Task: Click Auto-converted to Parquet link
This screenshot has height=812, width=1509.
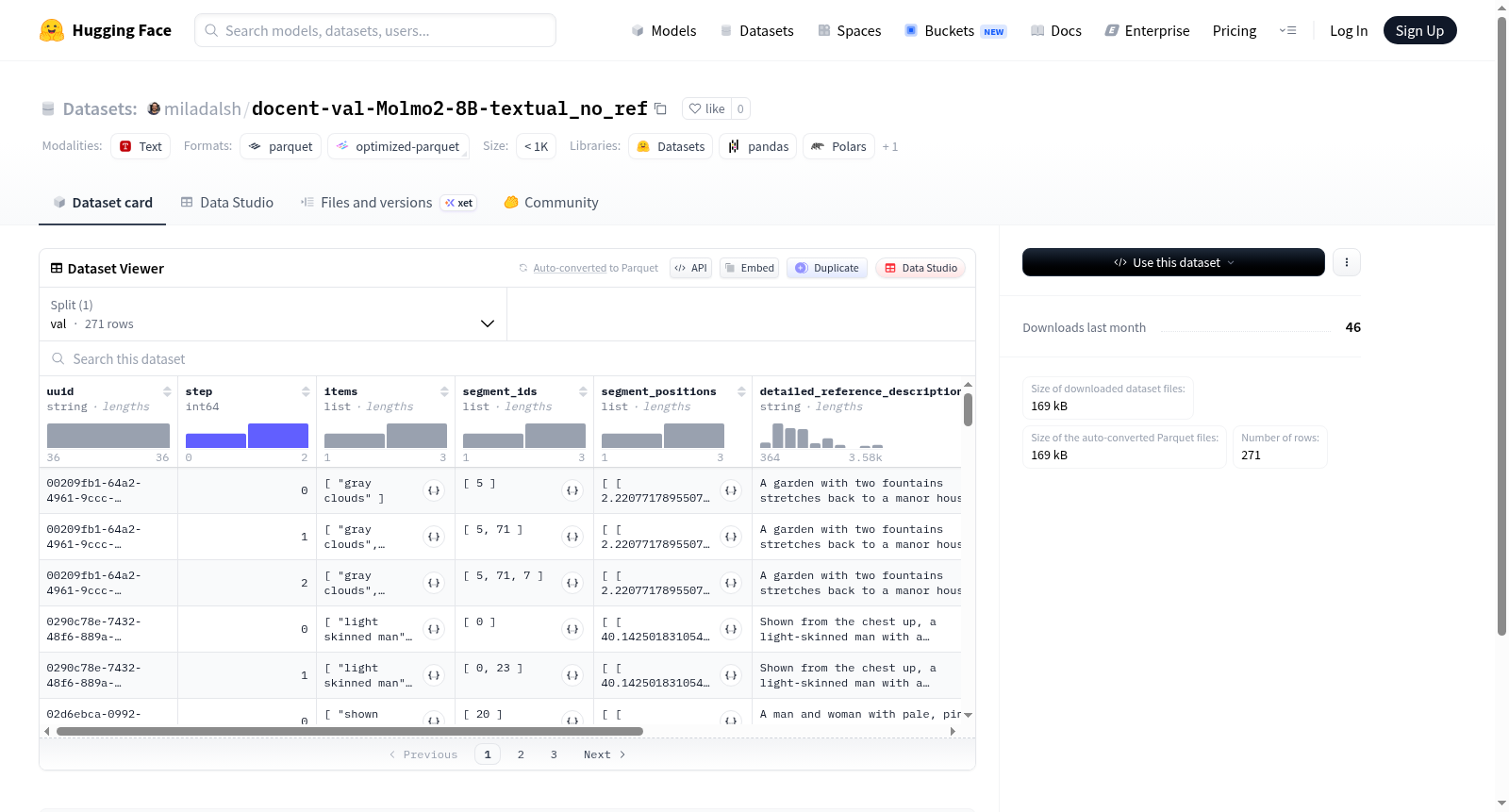Action: pos(595,268)
